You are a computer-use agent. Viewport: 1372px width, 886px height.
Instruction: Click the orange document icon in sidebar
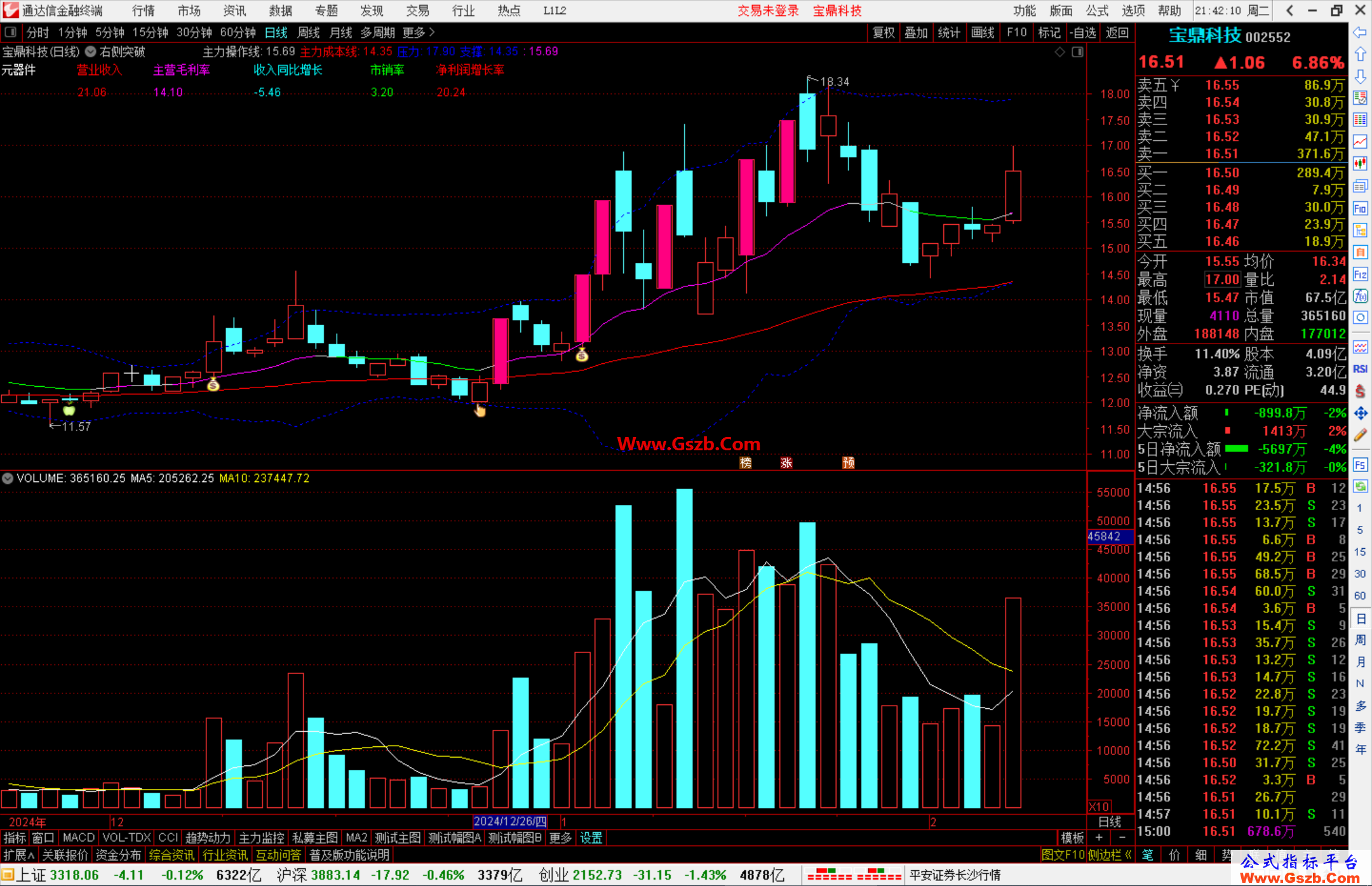(1360, 252)
